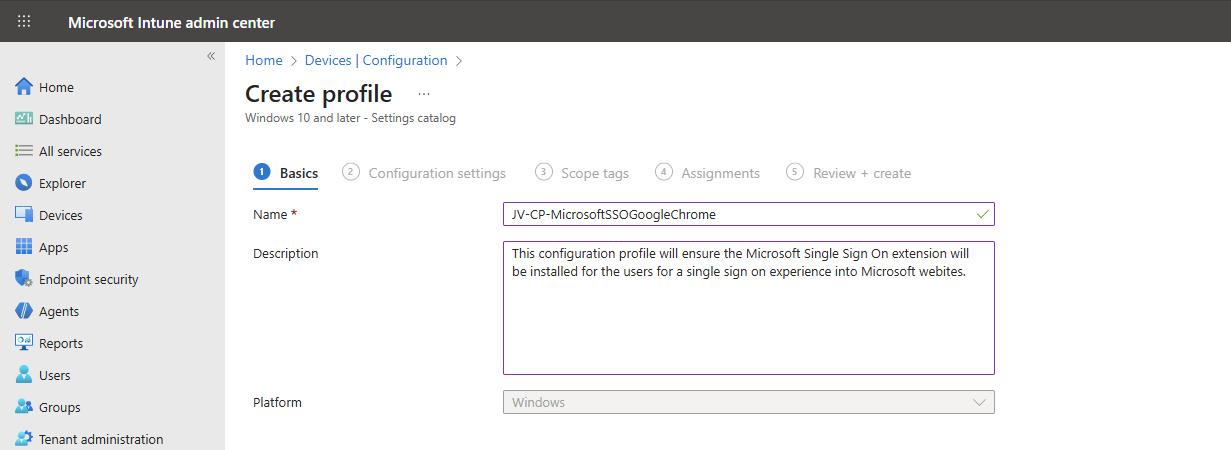The width and height of the screenshot is (1231, 450).
Task: Click inside the Description text area
Action: [748, 320]
